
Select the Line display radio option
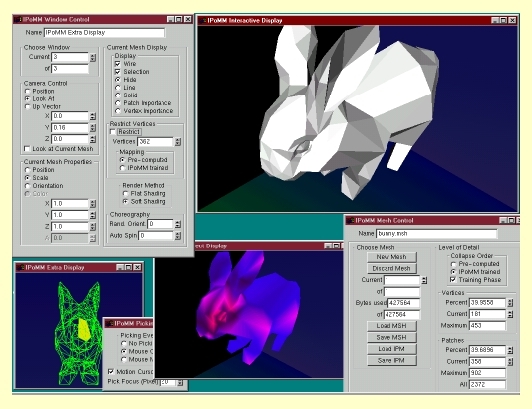[118, 88]
